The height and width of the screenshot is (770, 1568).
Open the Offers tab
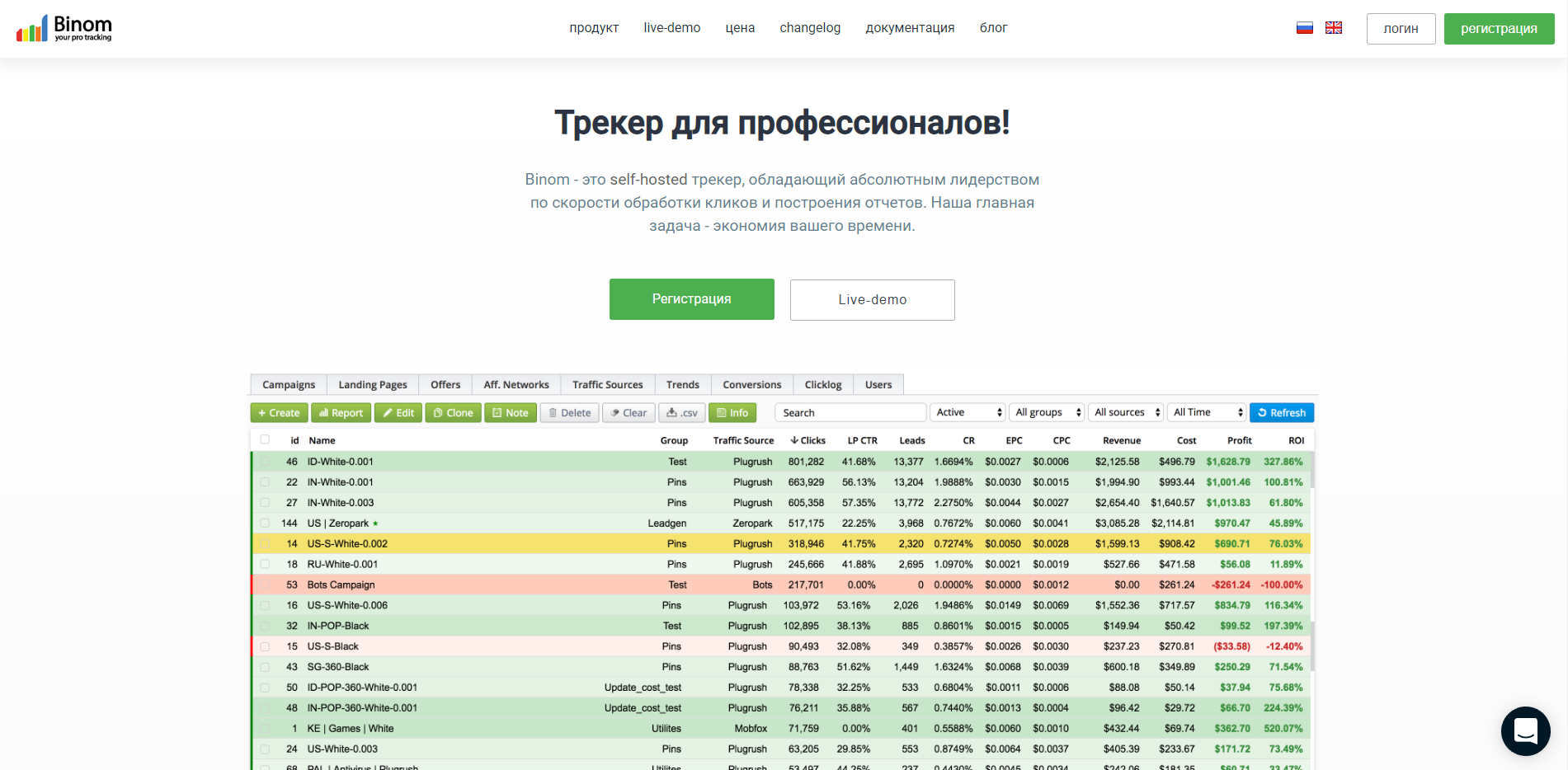coord(445,385)
